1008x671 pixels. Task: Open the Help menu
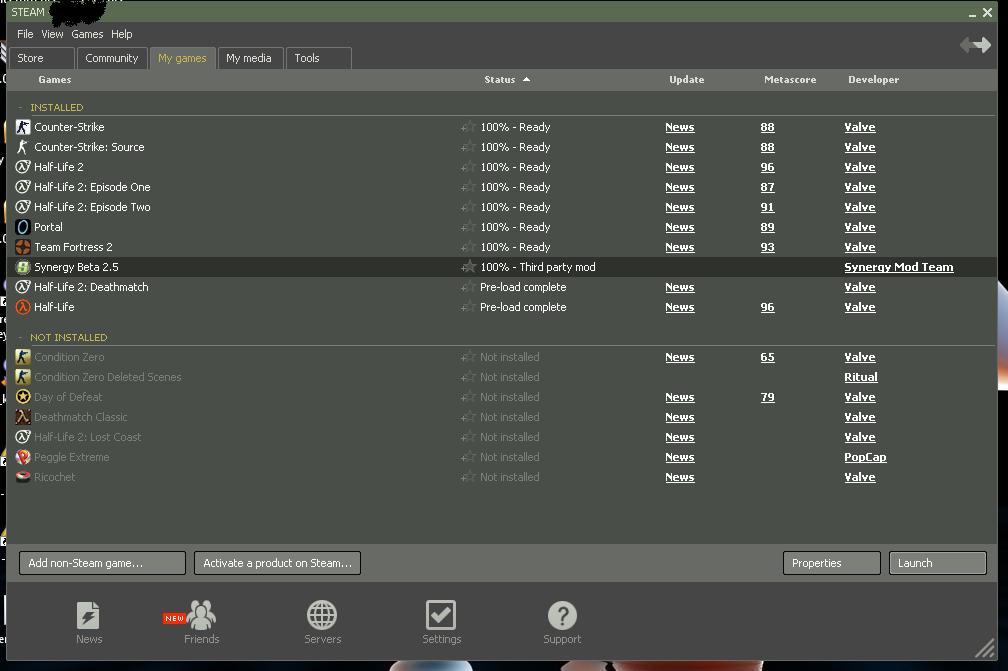coord(122,34)
